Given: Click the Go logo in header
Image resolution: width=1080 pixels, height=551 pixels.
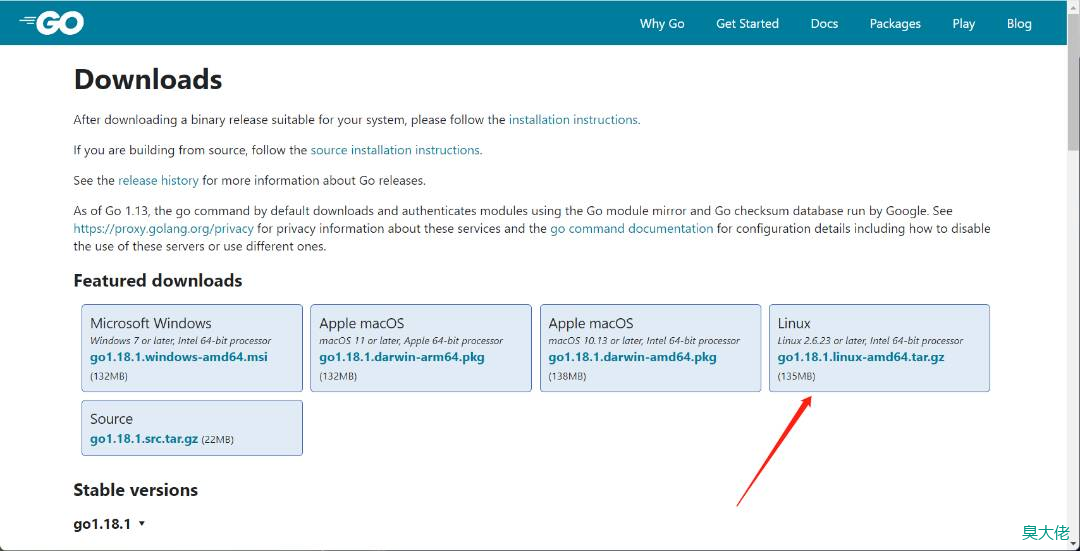Looking at the screenshot, I should point(52,23).
